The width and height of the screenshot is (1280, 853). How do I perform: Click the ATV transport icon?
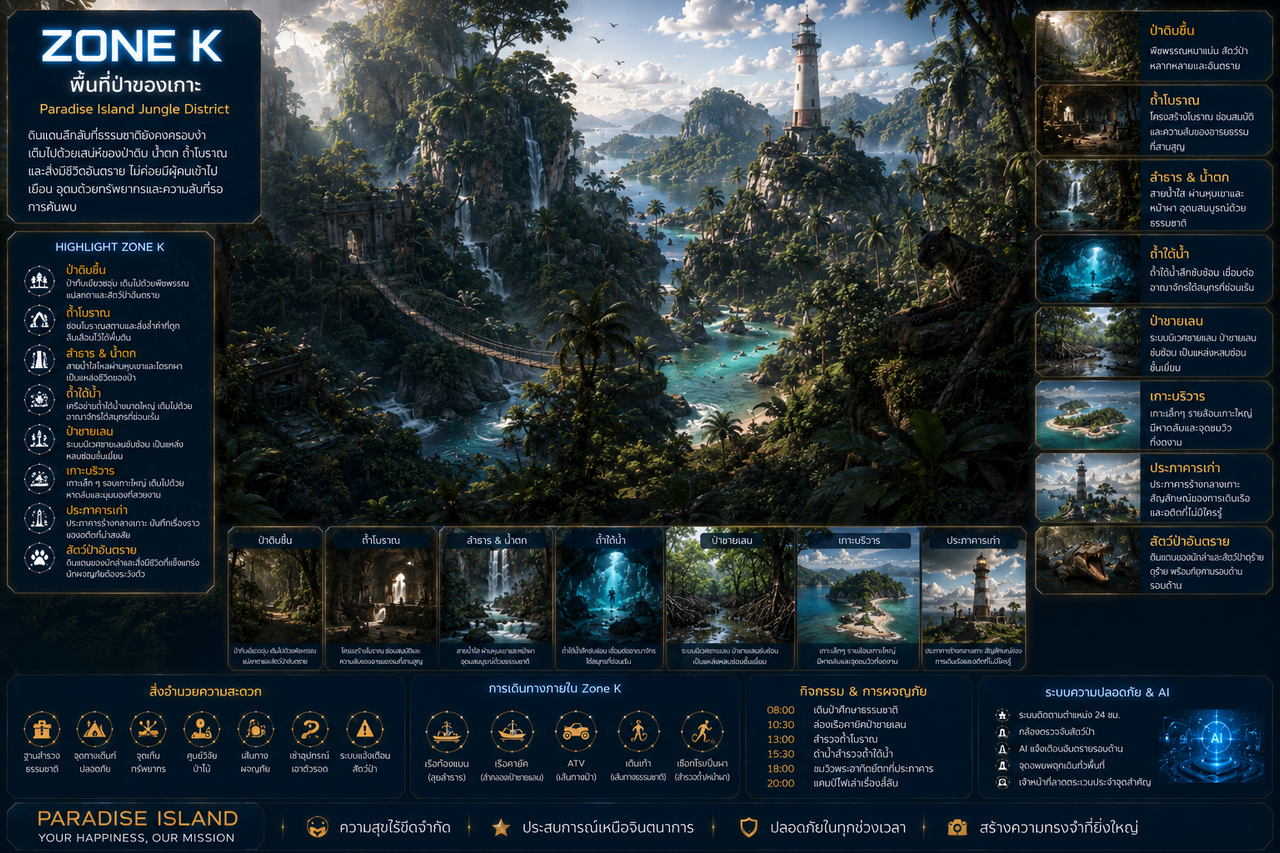click(575, 731)
